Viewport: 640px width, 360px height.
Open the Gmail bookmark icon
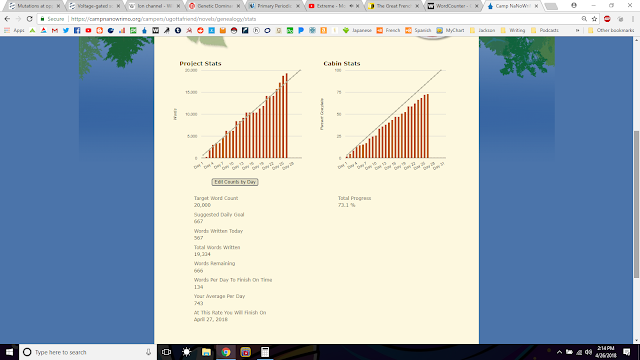(55, 31)
